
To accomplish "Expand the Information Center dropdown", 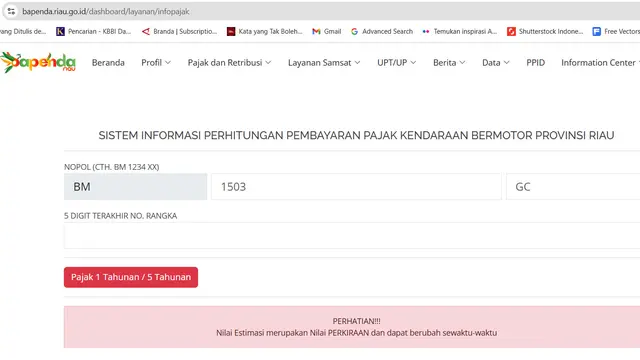I will 600,62.
